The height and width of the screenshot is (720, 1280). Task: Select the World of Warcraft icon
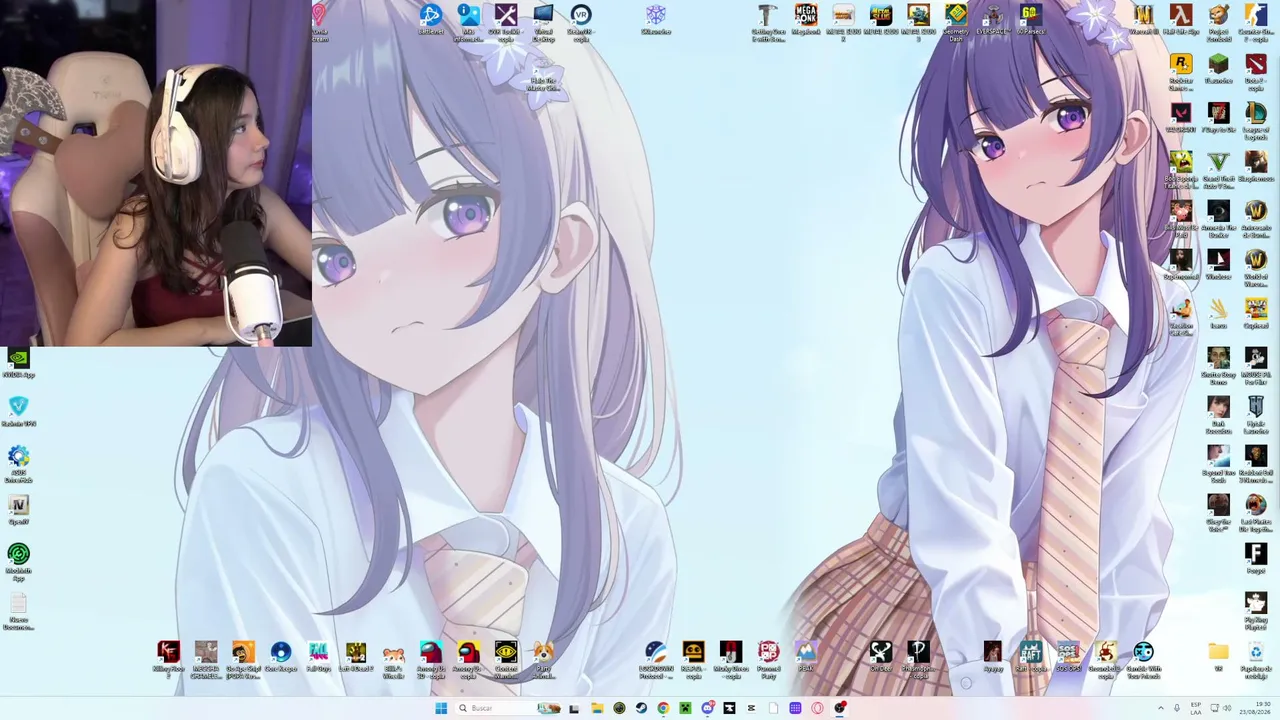pyautogui.click(x=1256, y=268)
